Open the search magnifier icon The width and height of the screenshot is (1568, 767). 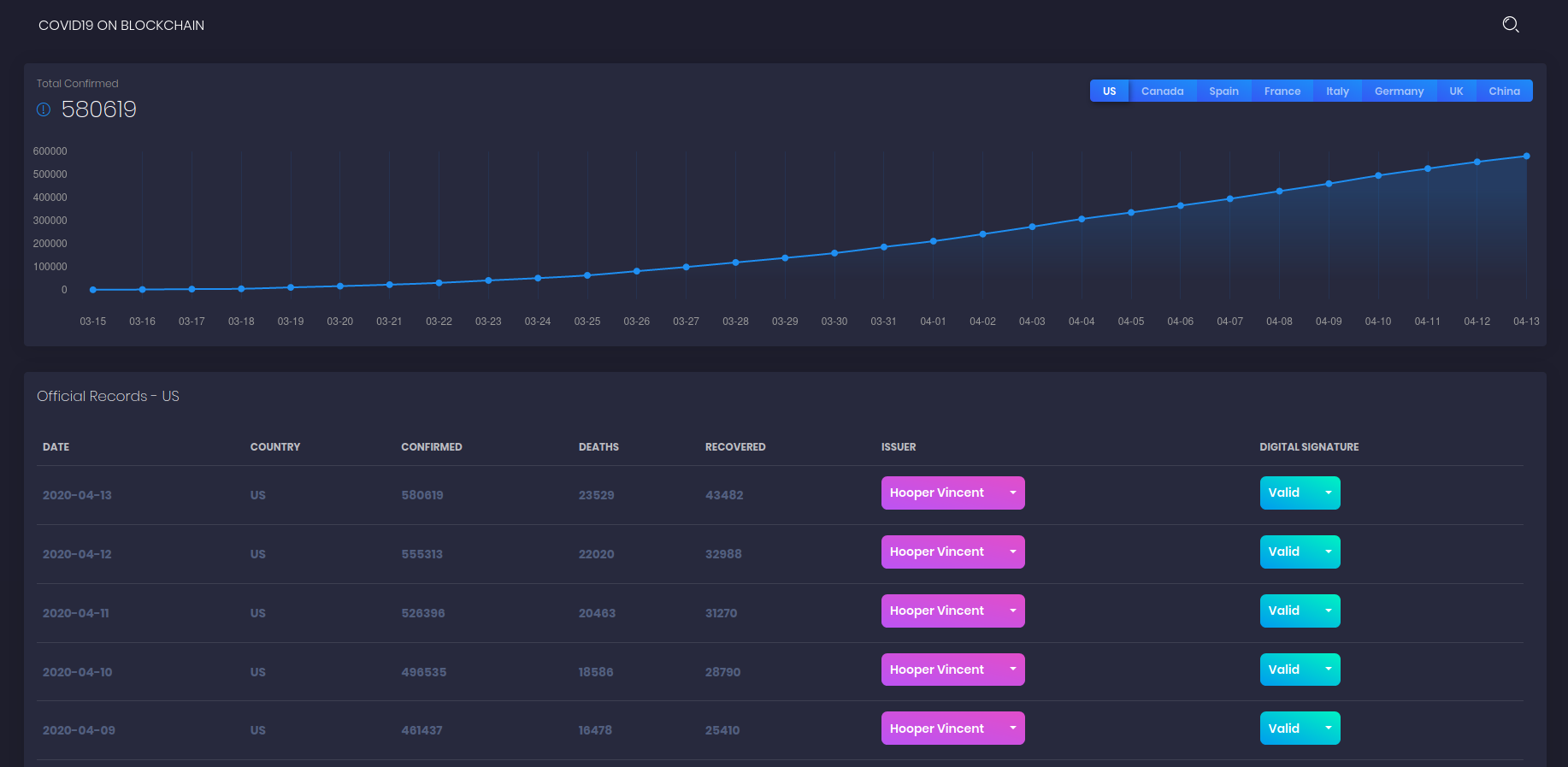coord(1511,25)
